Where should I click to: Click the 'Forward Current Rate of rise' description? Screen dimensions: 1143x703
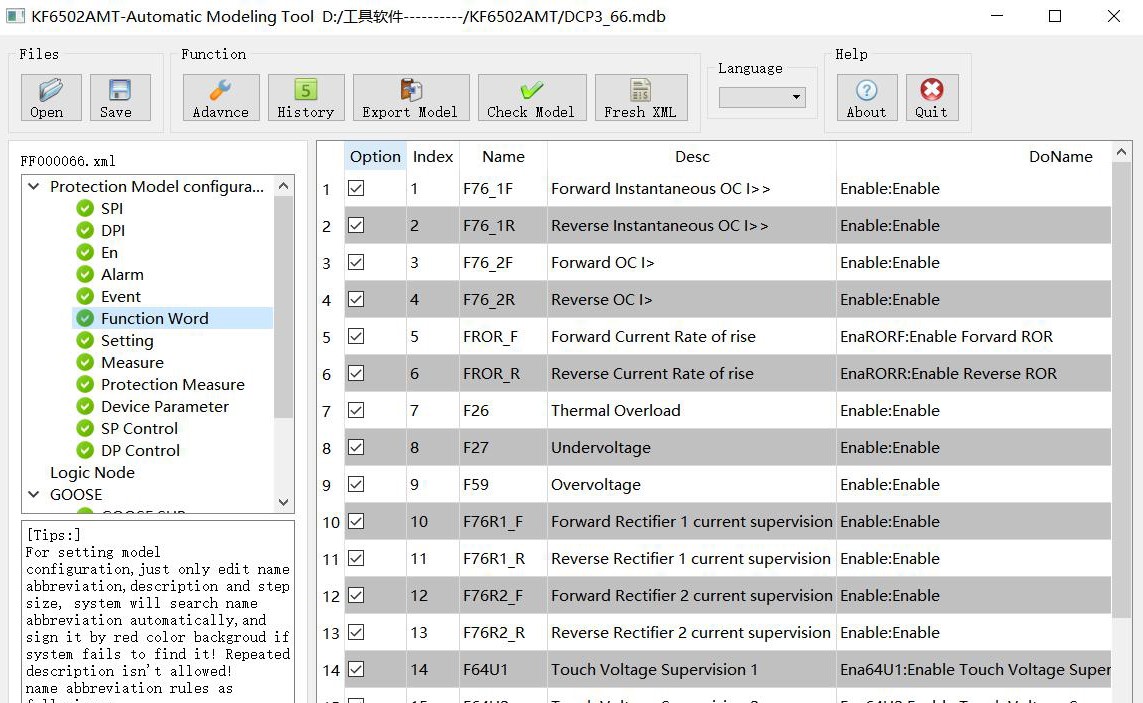pyautogui.click(x=653, y=336)
